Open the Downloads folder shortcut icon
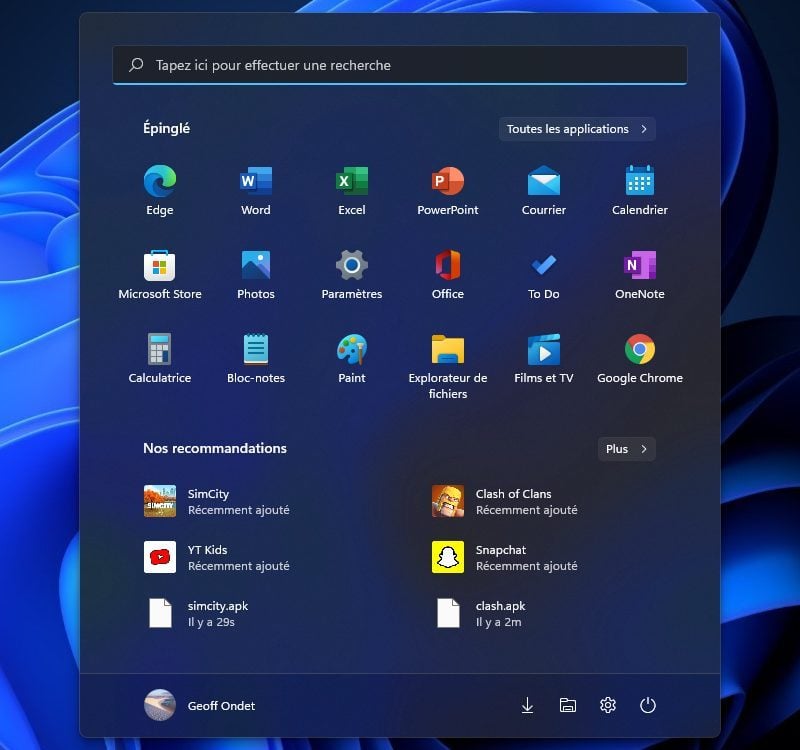The height and width of the screenshot is (750, 800). [528, 705]
